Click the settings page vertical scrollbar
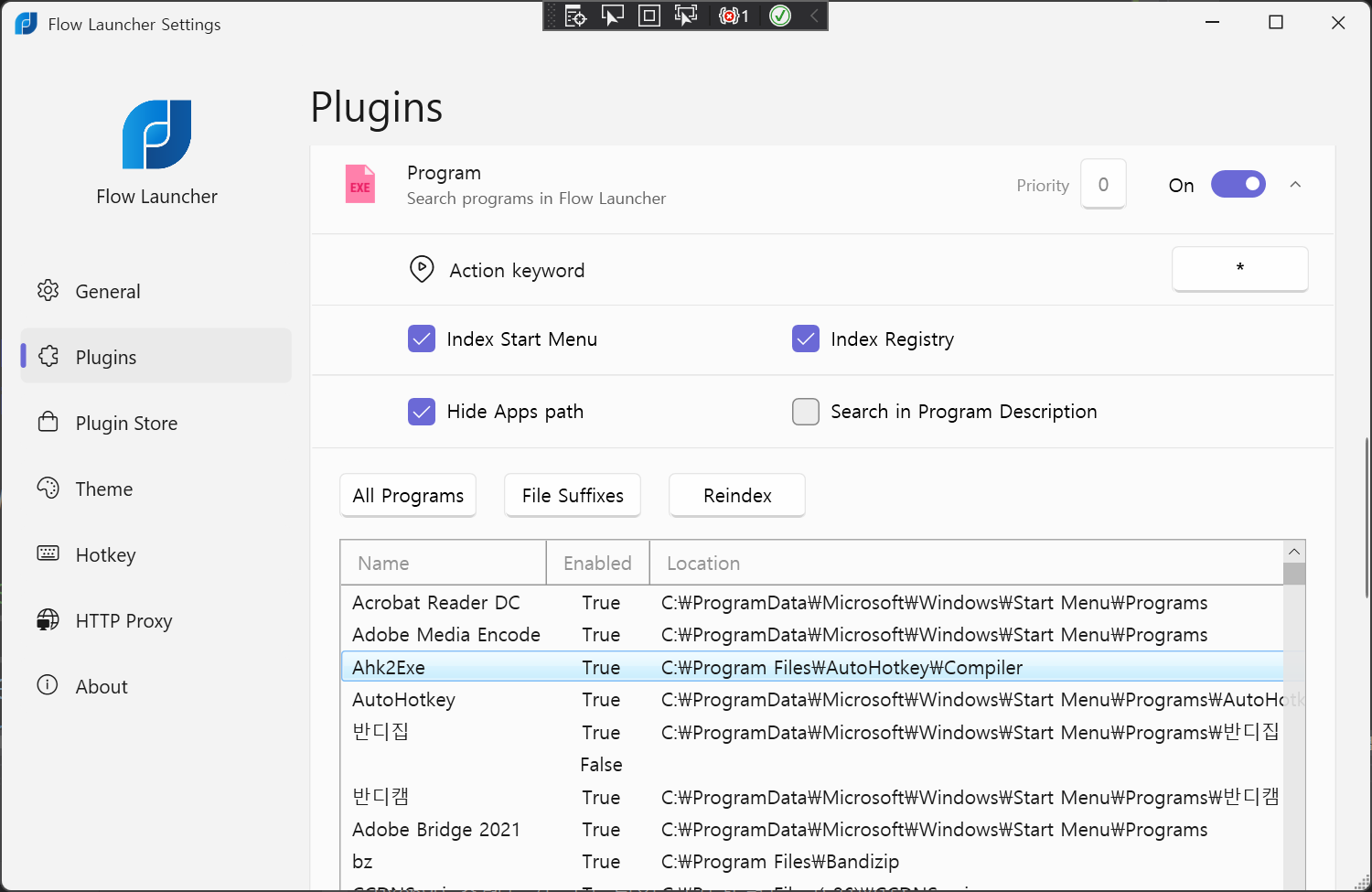The image size is (1372, 892). click(x=1367, y=517)
